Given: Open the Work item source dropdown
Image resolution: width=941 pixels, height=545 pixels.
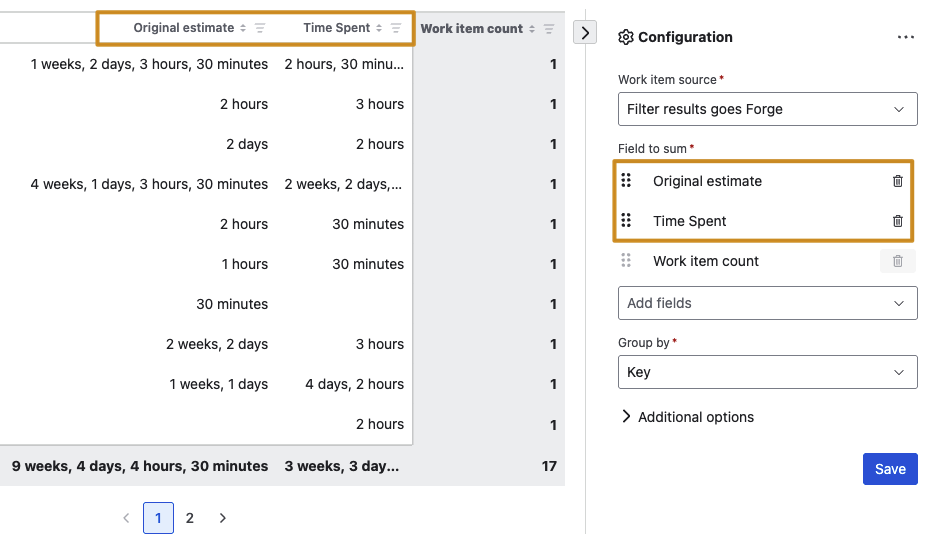Looking at the screenshot, I should click(767, 109).
